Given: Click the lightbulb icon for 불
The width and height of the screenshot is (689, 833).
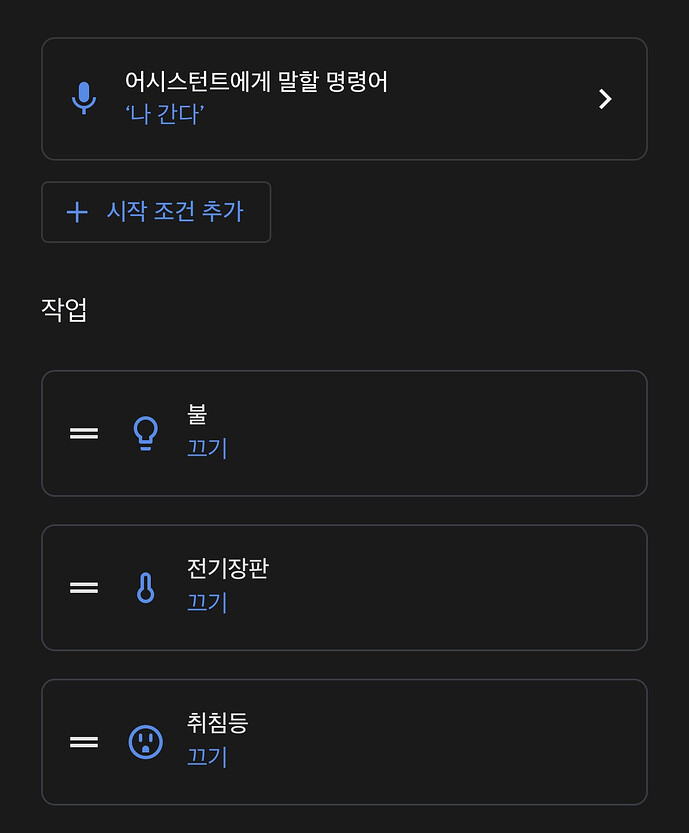Looking at the screenshot, I should (x=146, y=433).
